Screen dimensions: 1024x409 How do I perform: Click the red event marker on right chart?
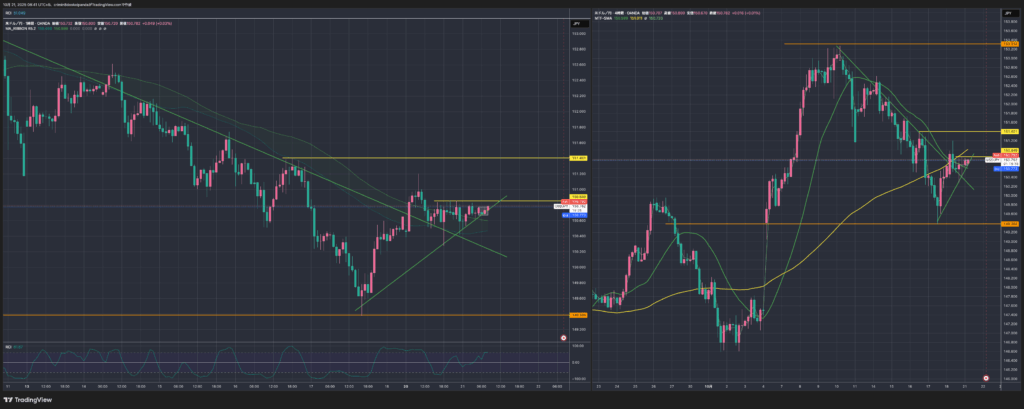coord(987,378)
